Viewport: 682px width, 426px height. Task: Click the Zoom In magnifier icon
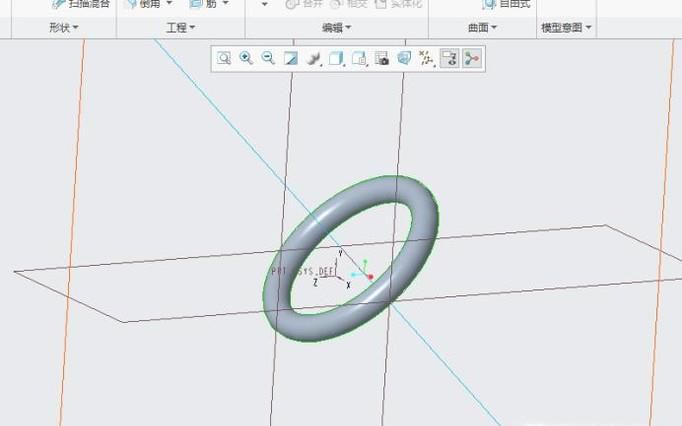[x=246, y=59]
